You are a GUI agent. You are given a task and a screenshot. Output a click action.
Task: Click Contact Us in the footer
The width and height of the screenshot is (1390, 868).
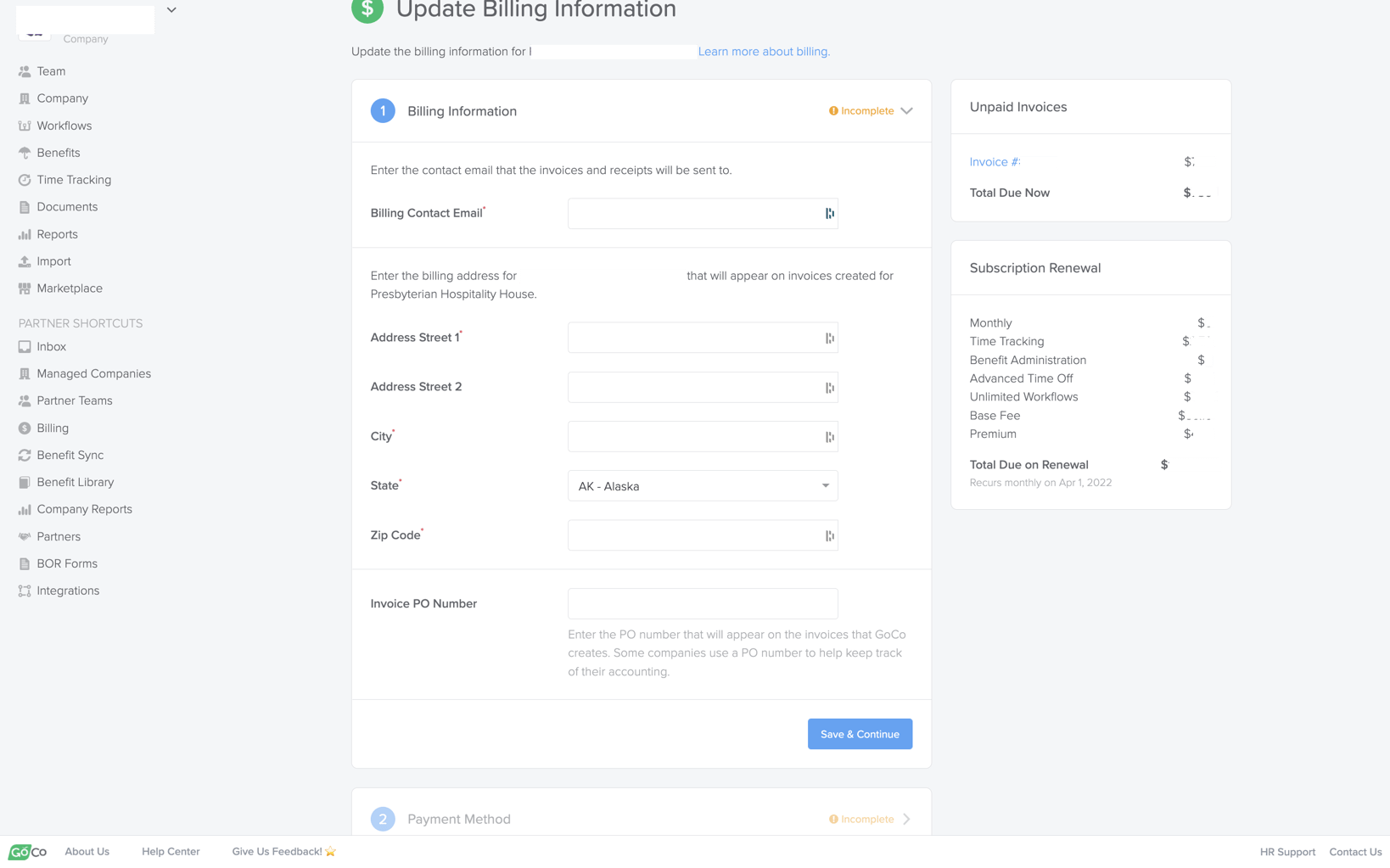pyautogui.click(x=1355, y=852)
